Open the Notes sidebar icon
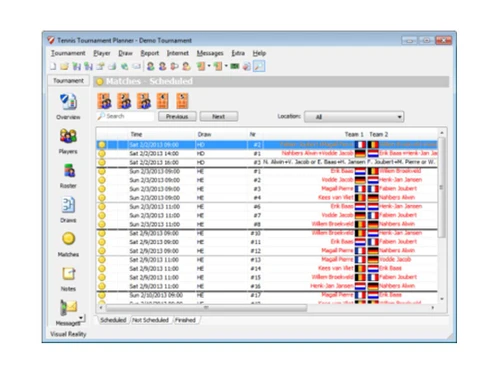Screen dimensions: 500x375 69,274
